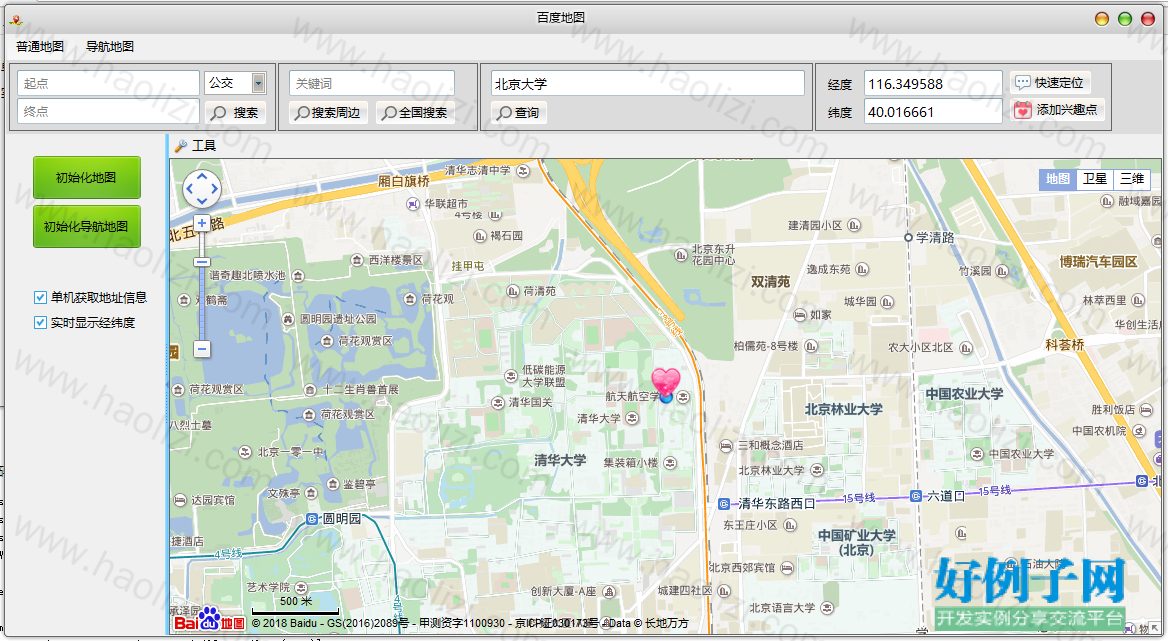Toggle 实时显示经纬度 checkbox
This screenshot has width=1168, height=641.
[x=40, y=322]
